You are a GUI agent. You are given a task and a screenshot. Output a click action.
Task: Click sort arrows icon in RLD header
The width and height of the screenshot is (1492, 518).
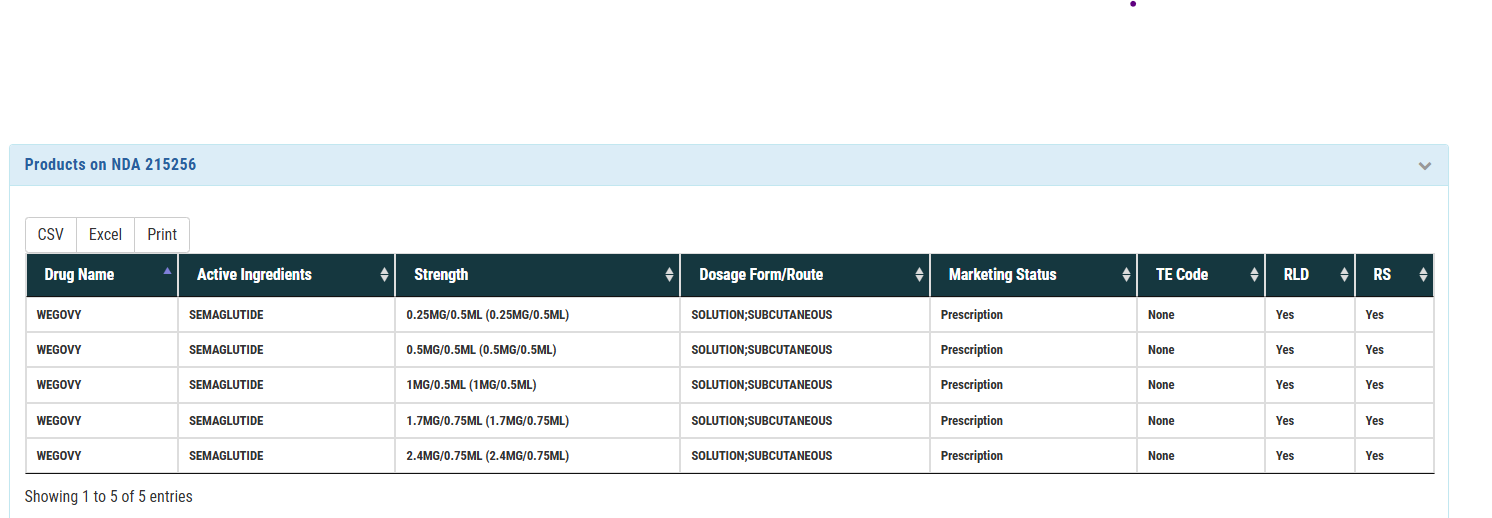(x=1344, y=275)
